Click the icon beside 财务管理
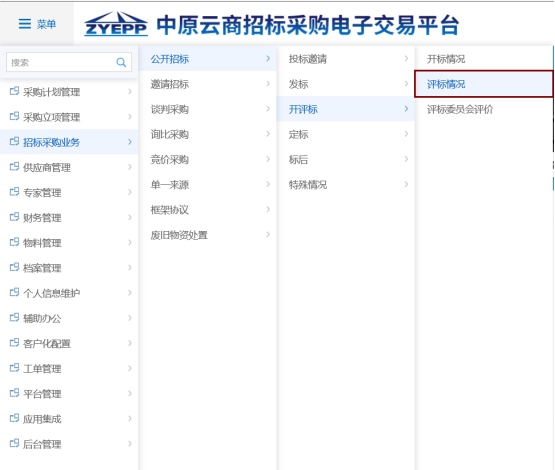Image resolution: width=555 pixels, height=470 pixels. [15, 217]
